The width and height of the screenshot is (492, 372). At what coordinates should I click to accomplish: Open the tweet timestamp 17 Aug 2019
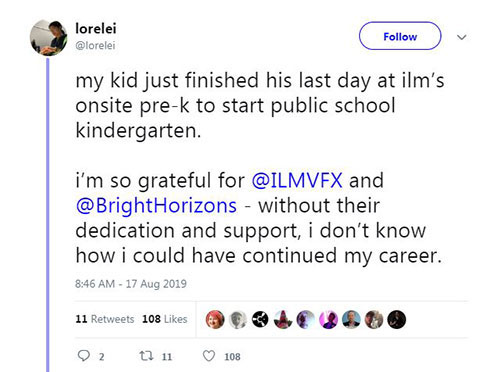(x=131, y=284)
